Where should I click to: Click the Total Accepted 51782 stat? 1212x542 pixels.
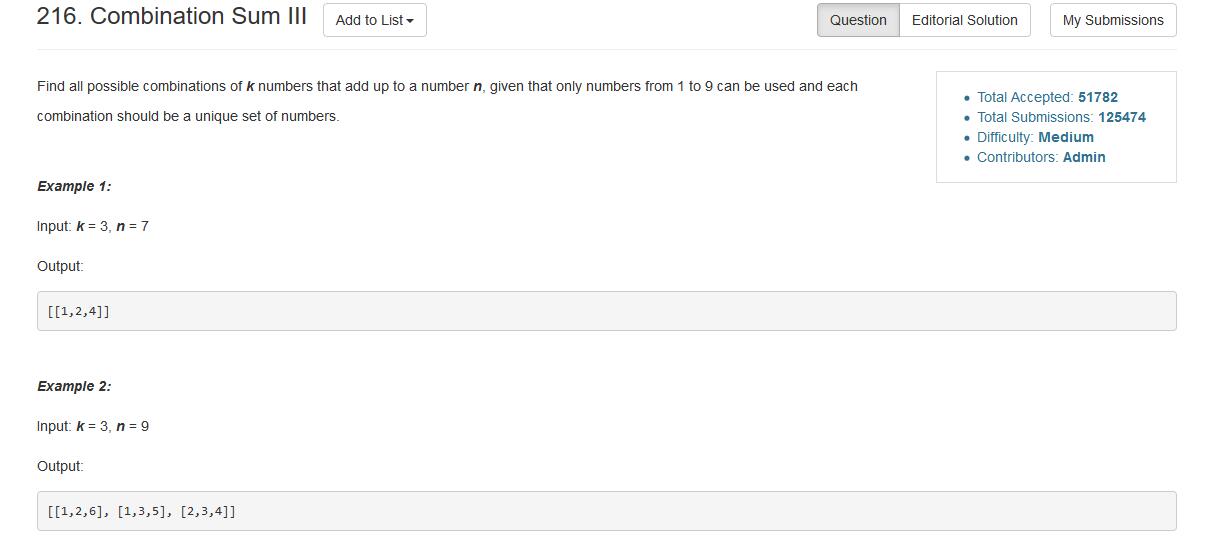click(1047, 97)
